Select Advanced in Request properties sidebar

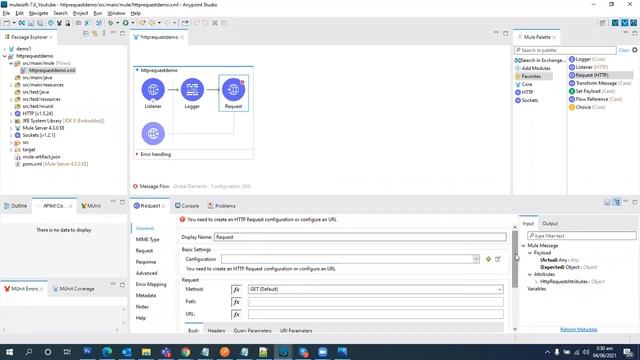tap(147, 273)
